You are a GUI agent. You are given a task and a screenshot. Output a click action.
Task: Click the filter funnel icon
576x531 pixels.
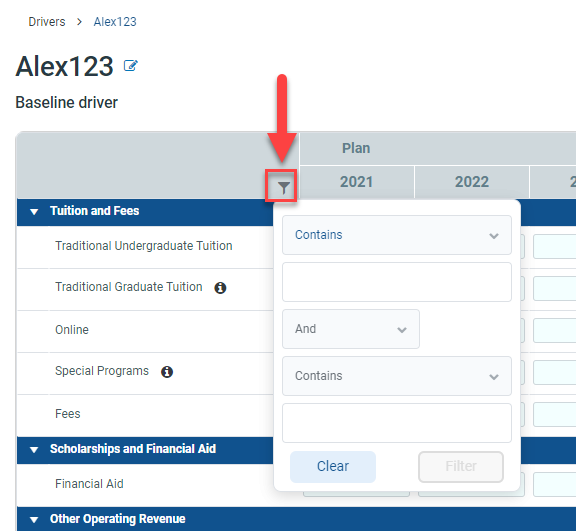(283, 188)
